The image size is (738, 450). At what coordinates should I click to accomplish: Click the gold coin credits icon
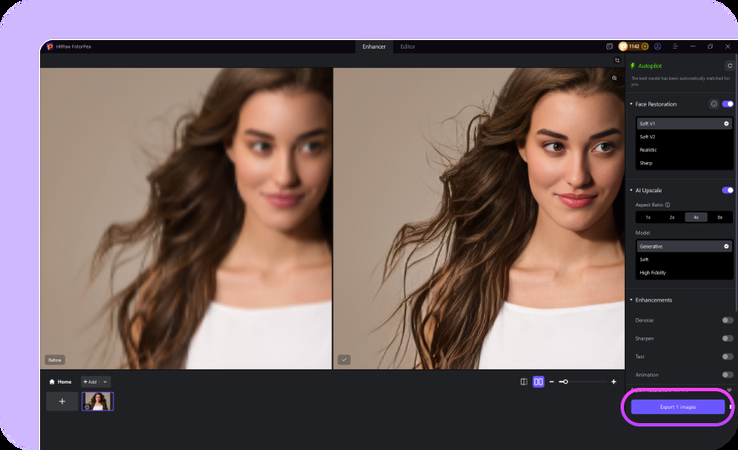click(x=623, y=47)
